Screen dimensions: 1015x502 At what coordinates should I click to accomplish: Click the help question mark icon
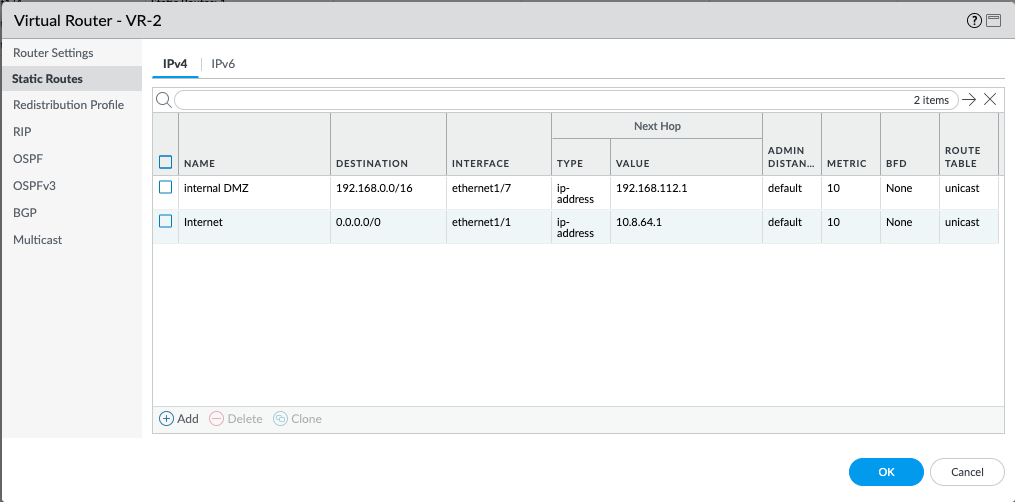click(974, 20)
